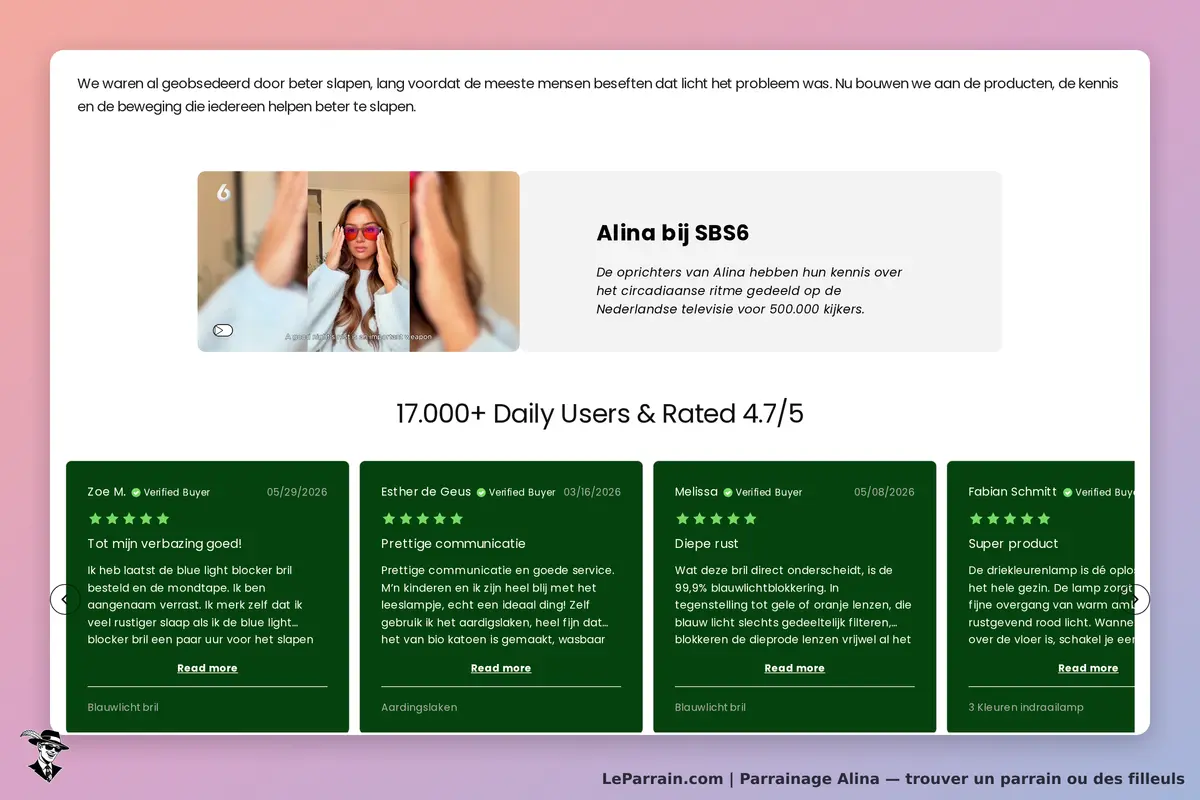Click review title 'Super product'
This screenshot has width=1200, height=800.
(1013, 544)
